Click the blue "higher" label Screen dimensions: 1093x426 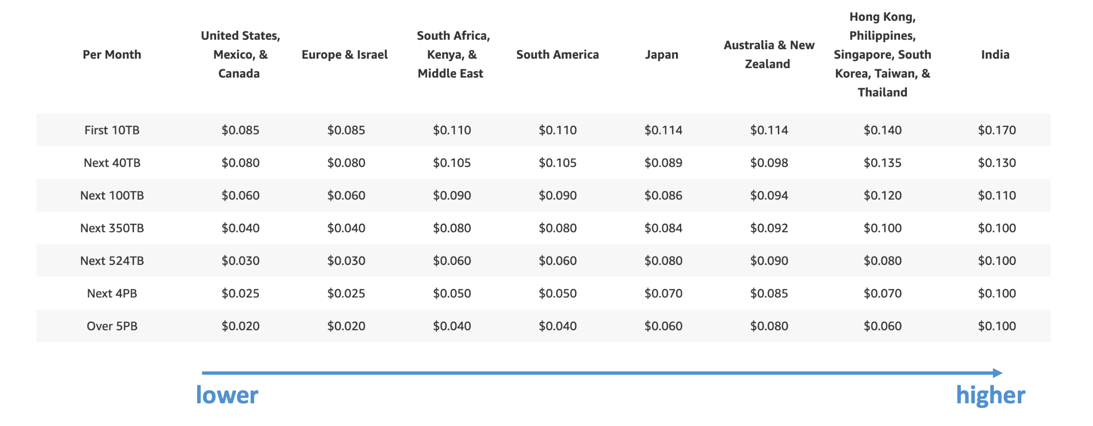coord(990,395)
